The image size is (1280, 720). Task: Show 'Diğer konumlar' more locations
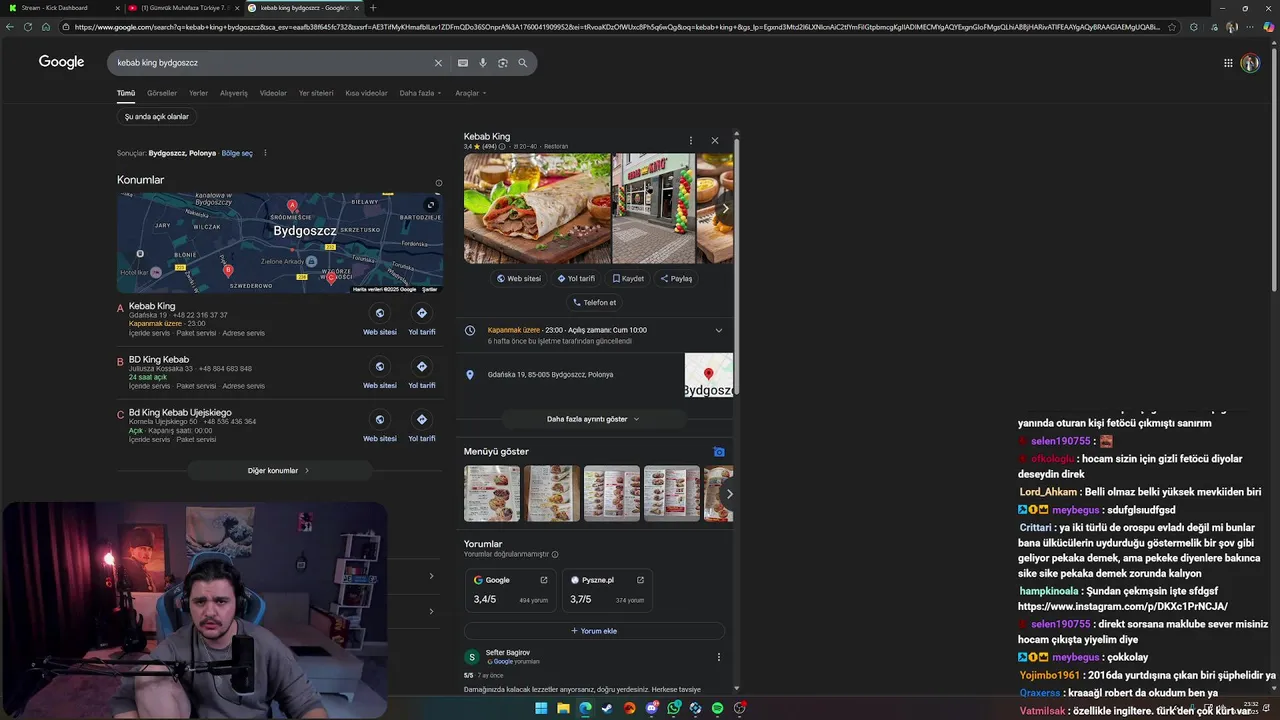click(x=279, y=470)
